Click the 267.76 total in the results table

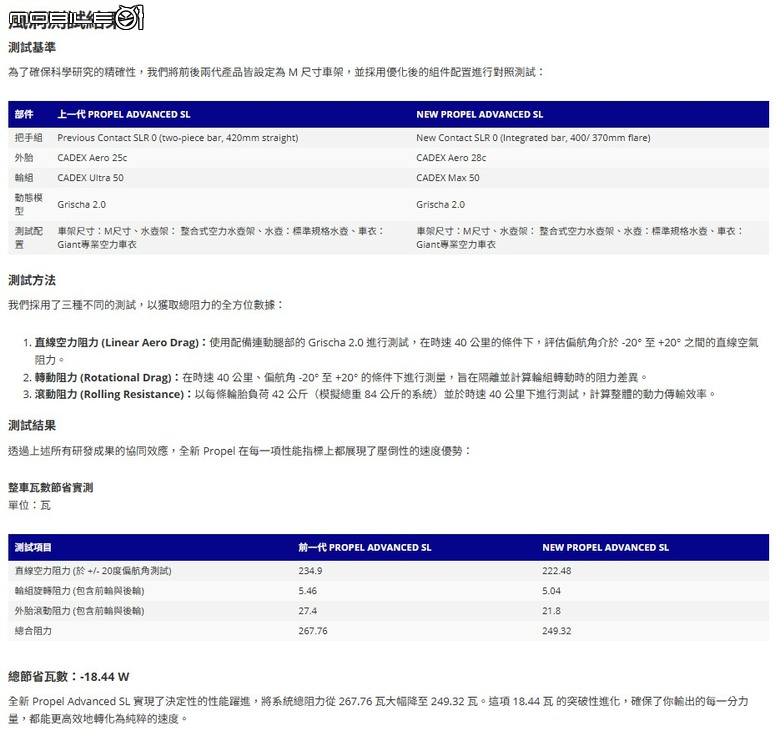pyautogui.click(x=313, y=630)
